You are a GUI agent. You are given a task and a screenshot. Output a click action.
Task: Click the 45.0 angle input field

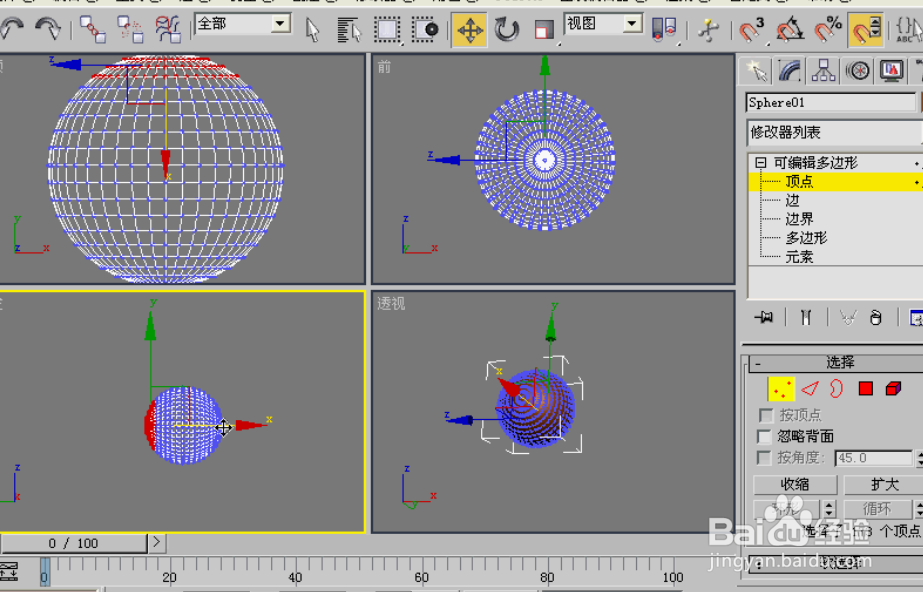(x=874, y=457)
